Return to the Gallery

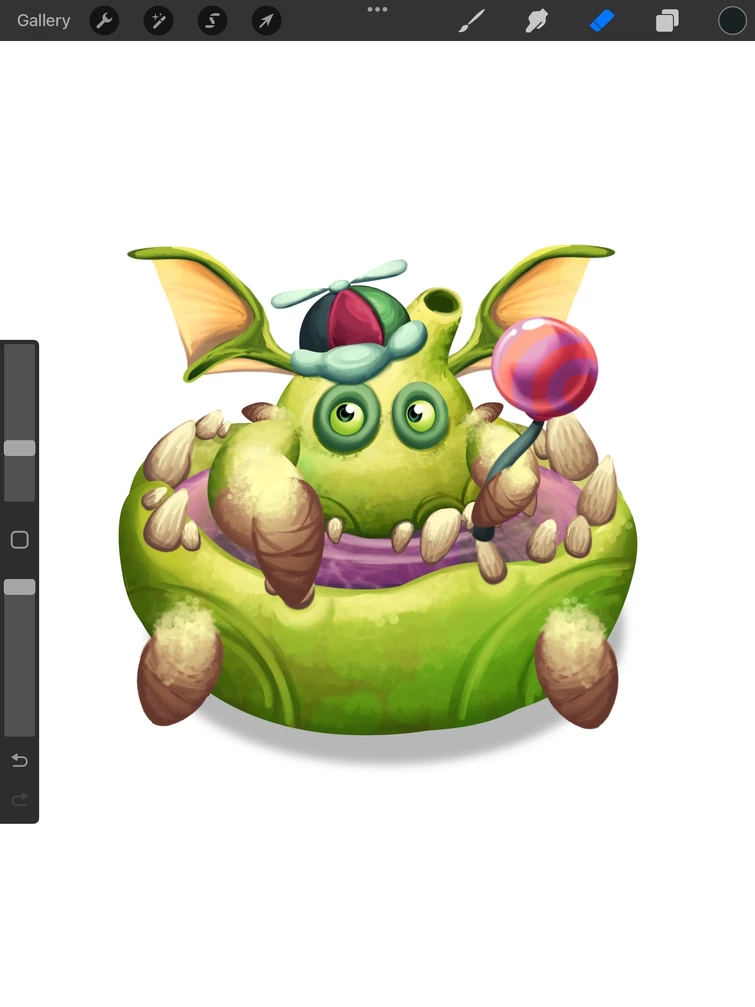click(43, 21)
